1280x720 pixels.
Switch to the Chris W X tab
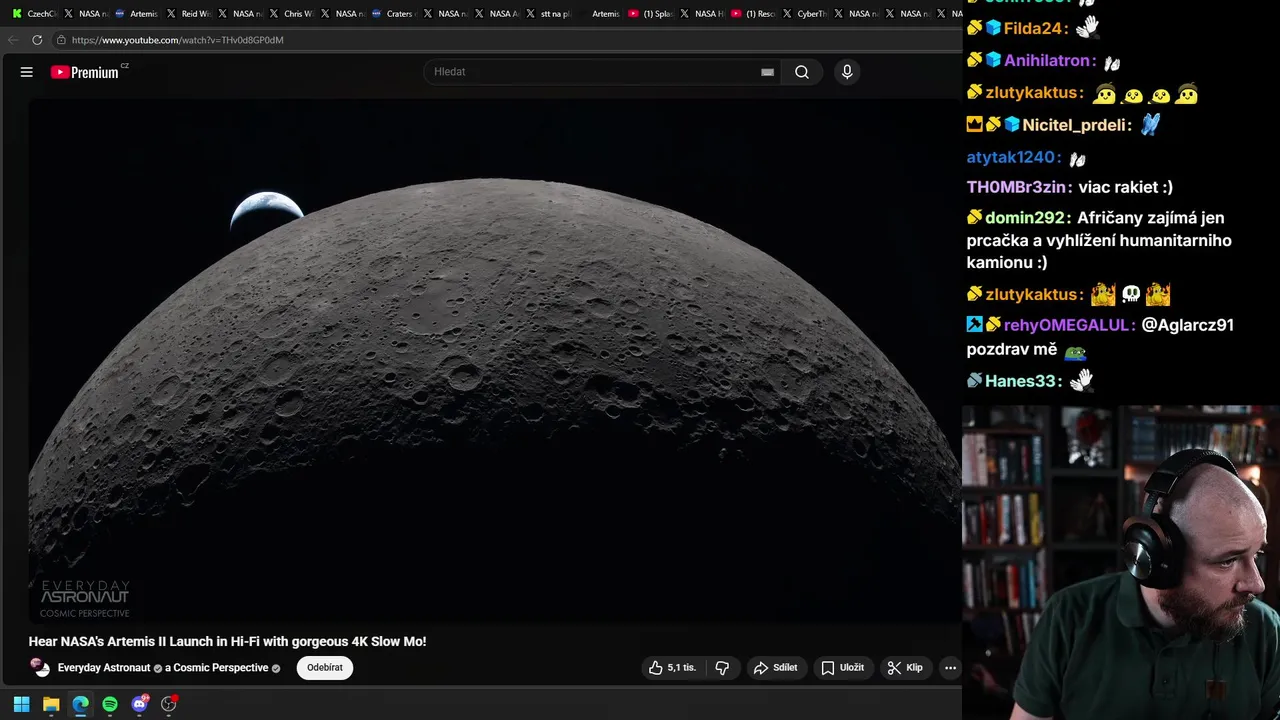click(x=290, y=14)
